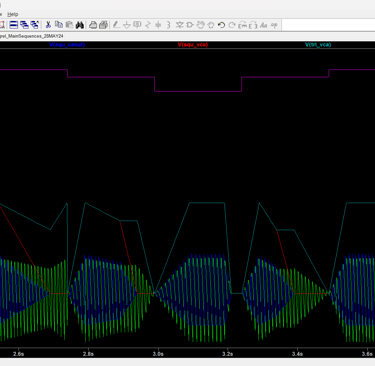Select the Component gate tool
Viewport: 375px width, 366px height.
click(190, 25)
